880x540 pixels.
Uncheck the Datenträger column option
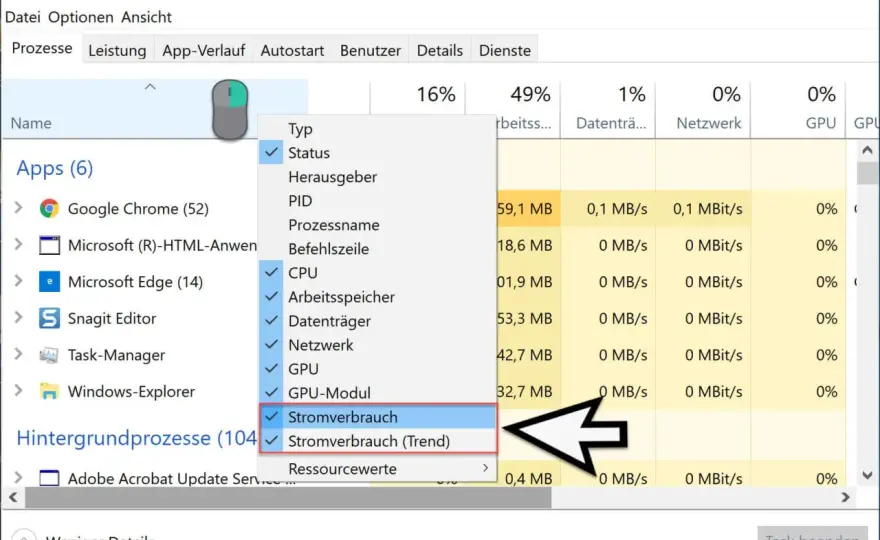click(x=377, y=321)
